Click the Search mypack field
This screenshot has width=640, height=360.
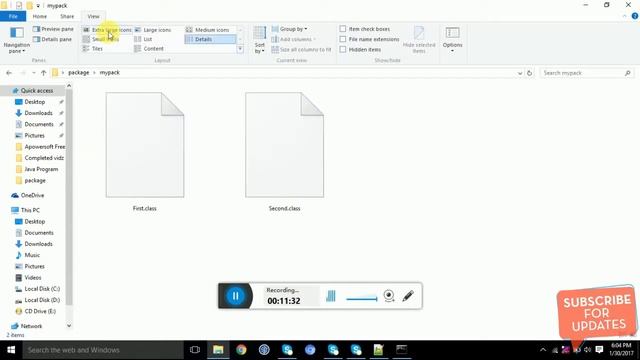586,73
